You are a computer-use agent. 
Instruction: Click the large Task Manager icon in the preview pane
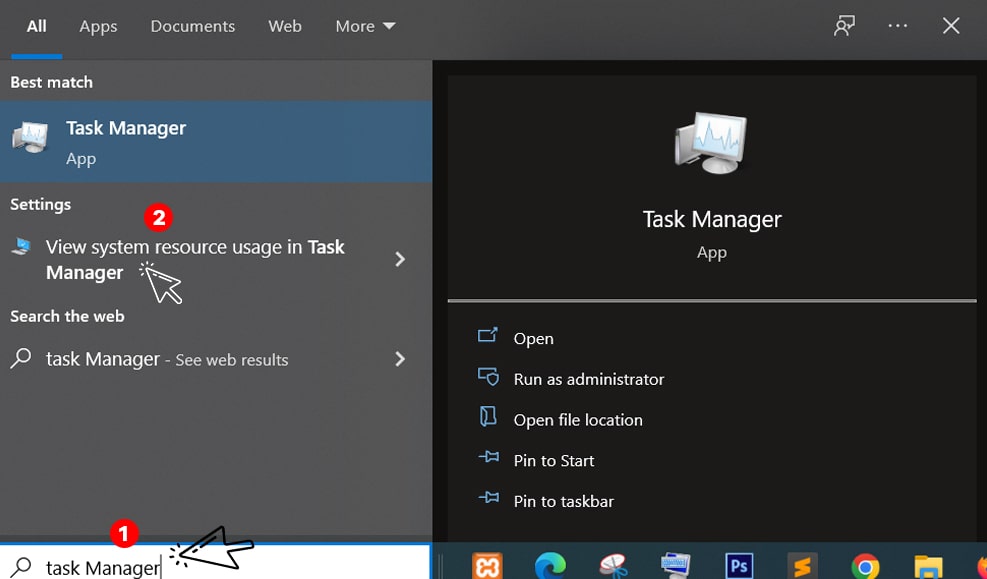[x=711, y=142]
